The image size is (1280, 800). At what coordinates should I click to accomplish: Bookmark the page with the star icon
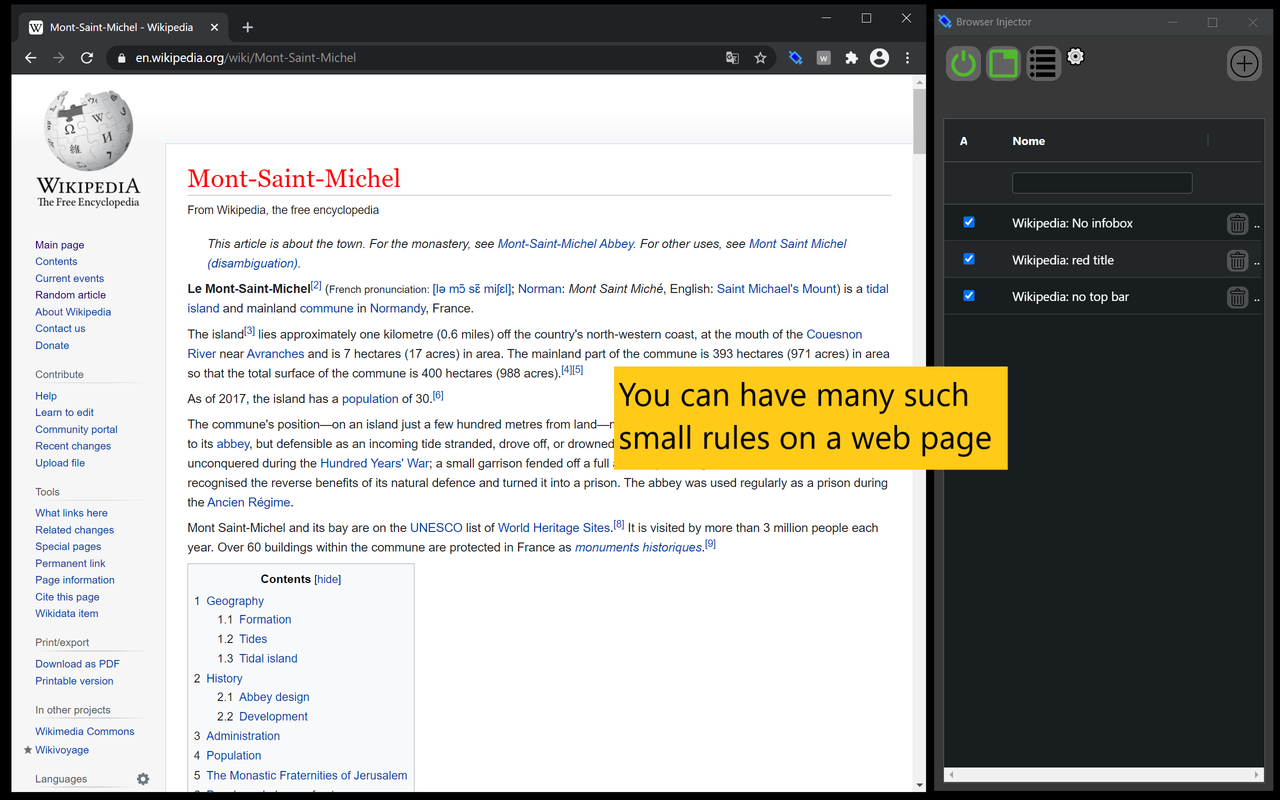coord(761,58)
